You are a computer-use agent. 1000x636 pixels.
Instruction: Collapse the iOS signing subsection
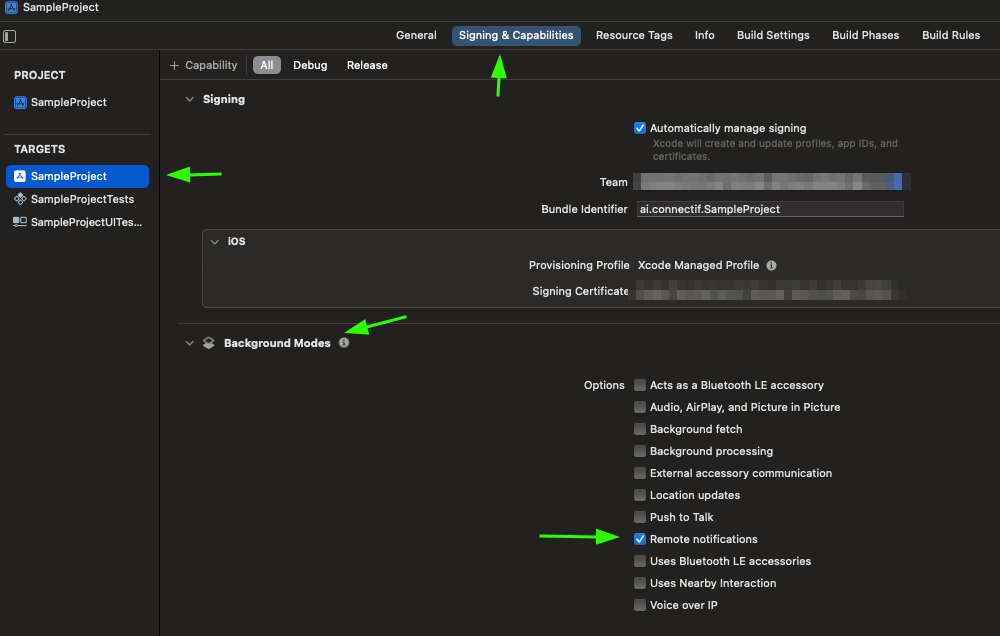coord(215,242)
